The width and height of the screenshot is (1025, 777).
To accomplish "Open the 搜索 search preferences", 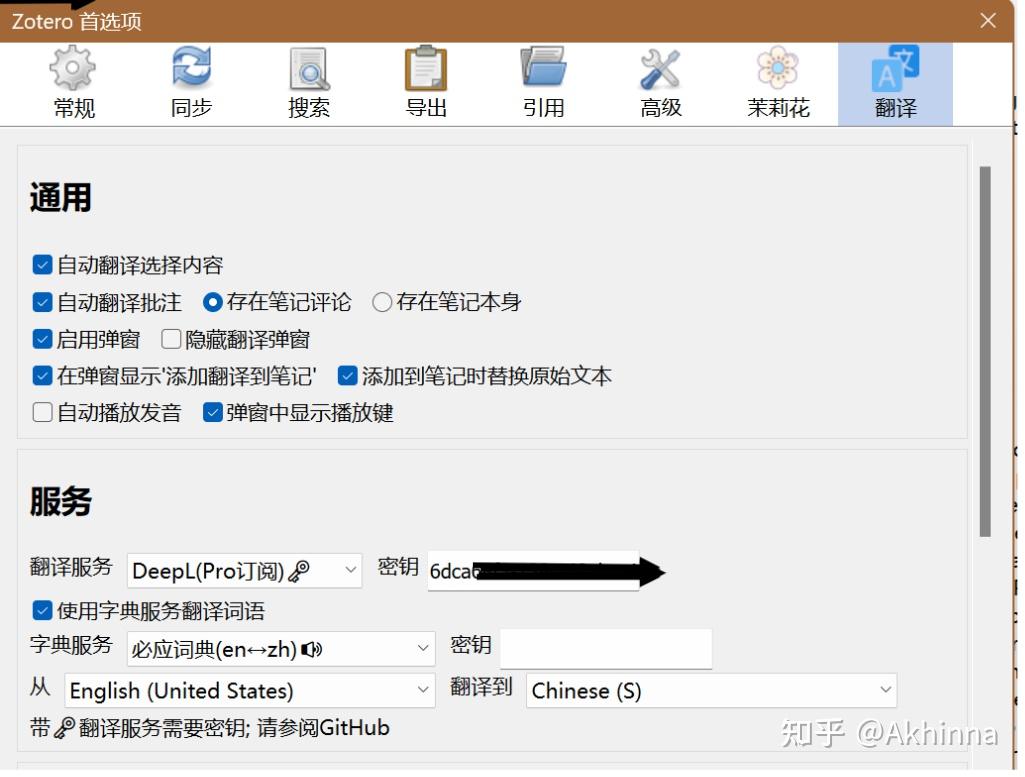I will 307,80.
